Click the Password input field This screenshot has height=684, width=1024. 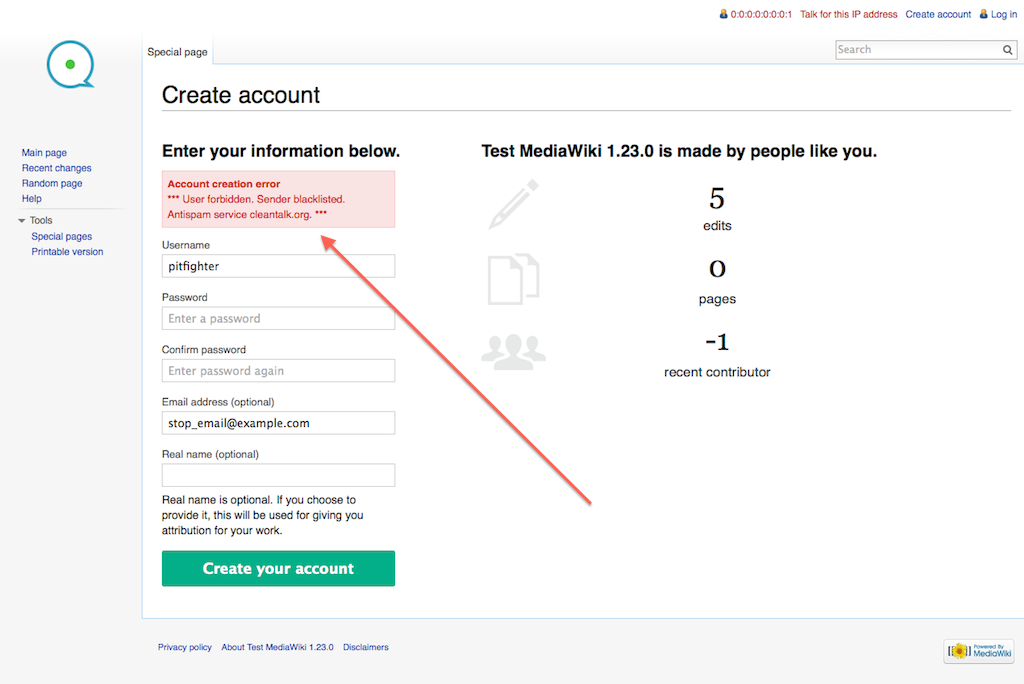click(x=278, y=318)
